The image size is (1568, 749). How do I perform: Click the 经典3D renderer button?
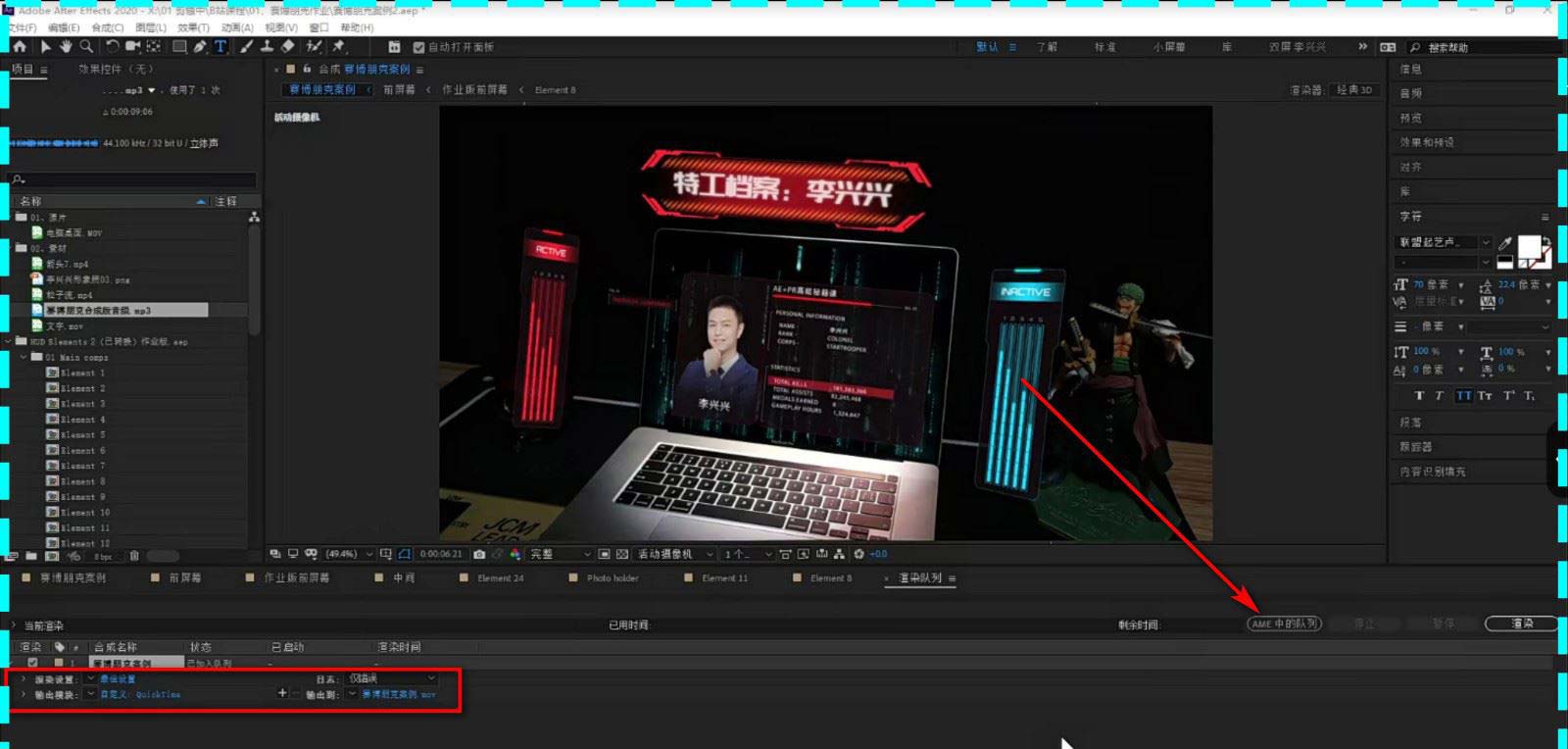[1356, 90]
